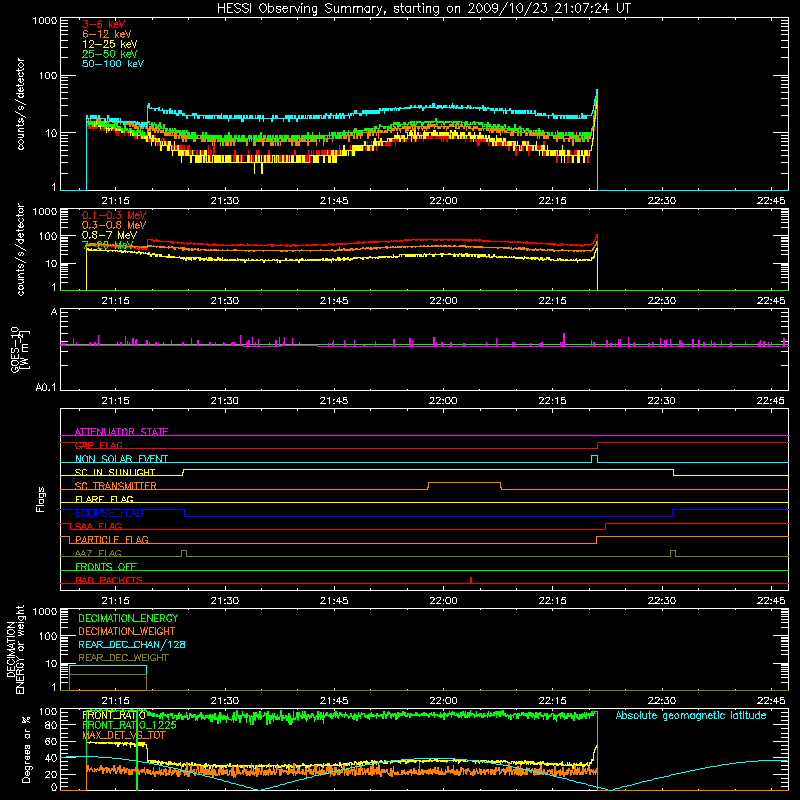Click the Flags panel axis title

coord(41,499)
